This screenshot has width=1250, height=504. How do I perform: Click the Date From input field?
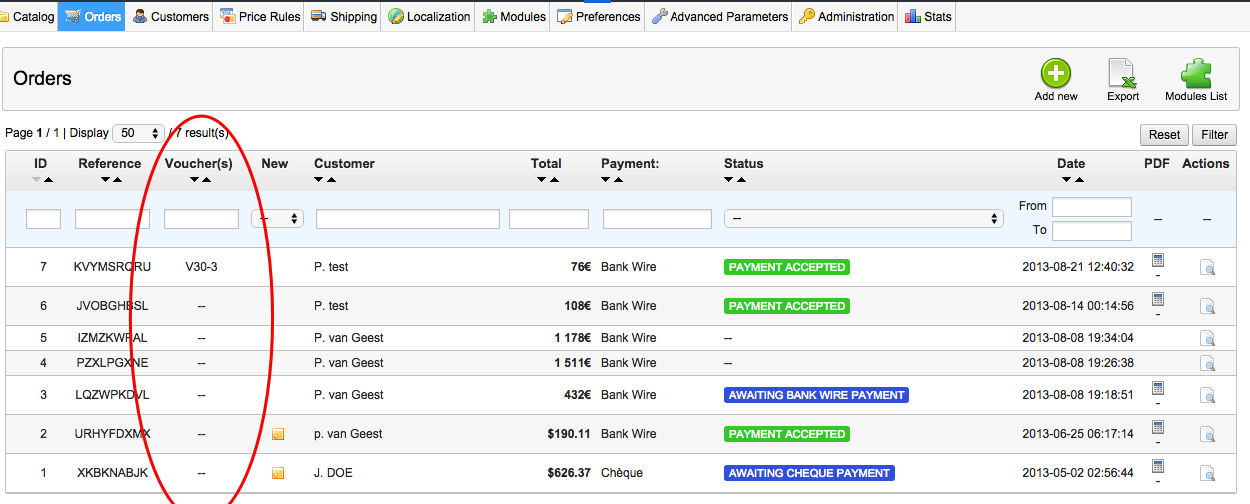click(x=1092, y=207)
